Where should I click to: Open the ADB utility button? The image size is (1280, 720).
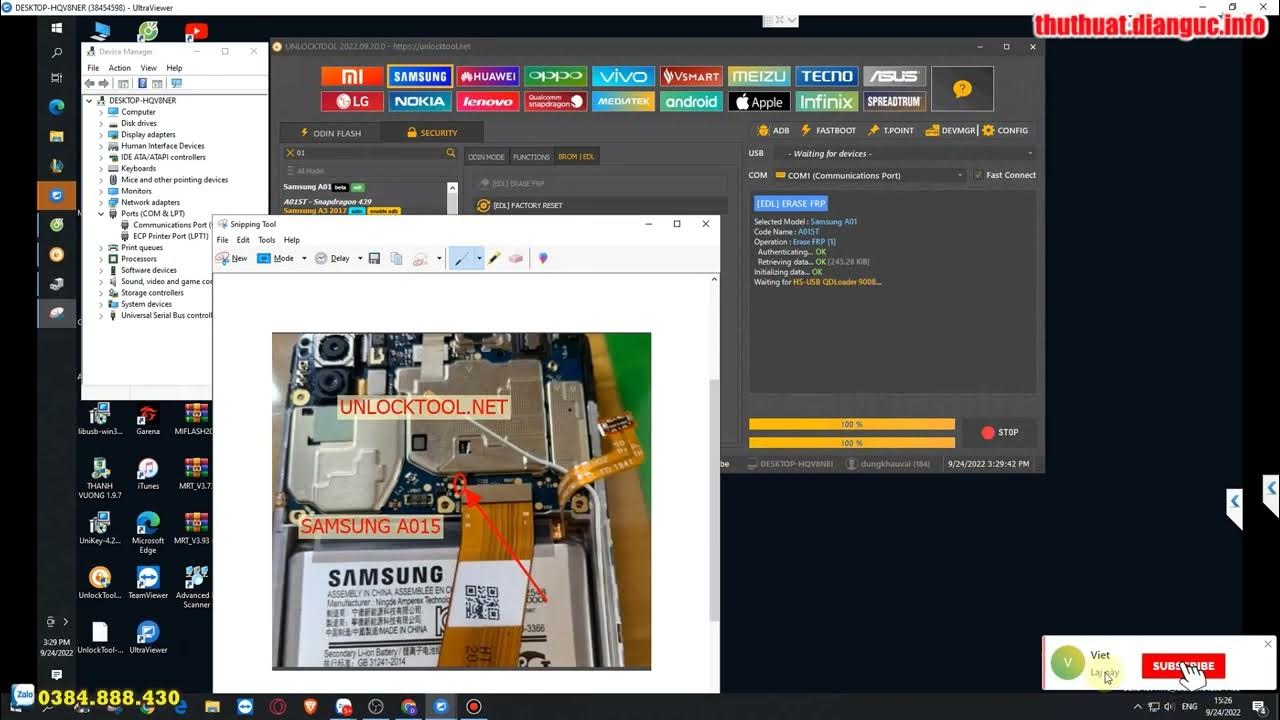tap(774, 130)
